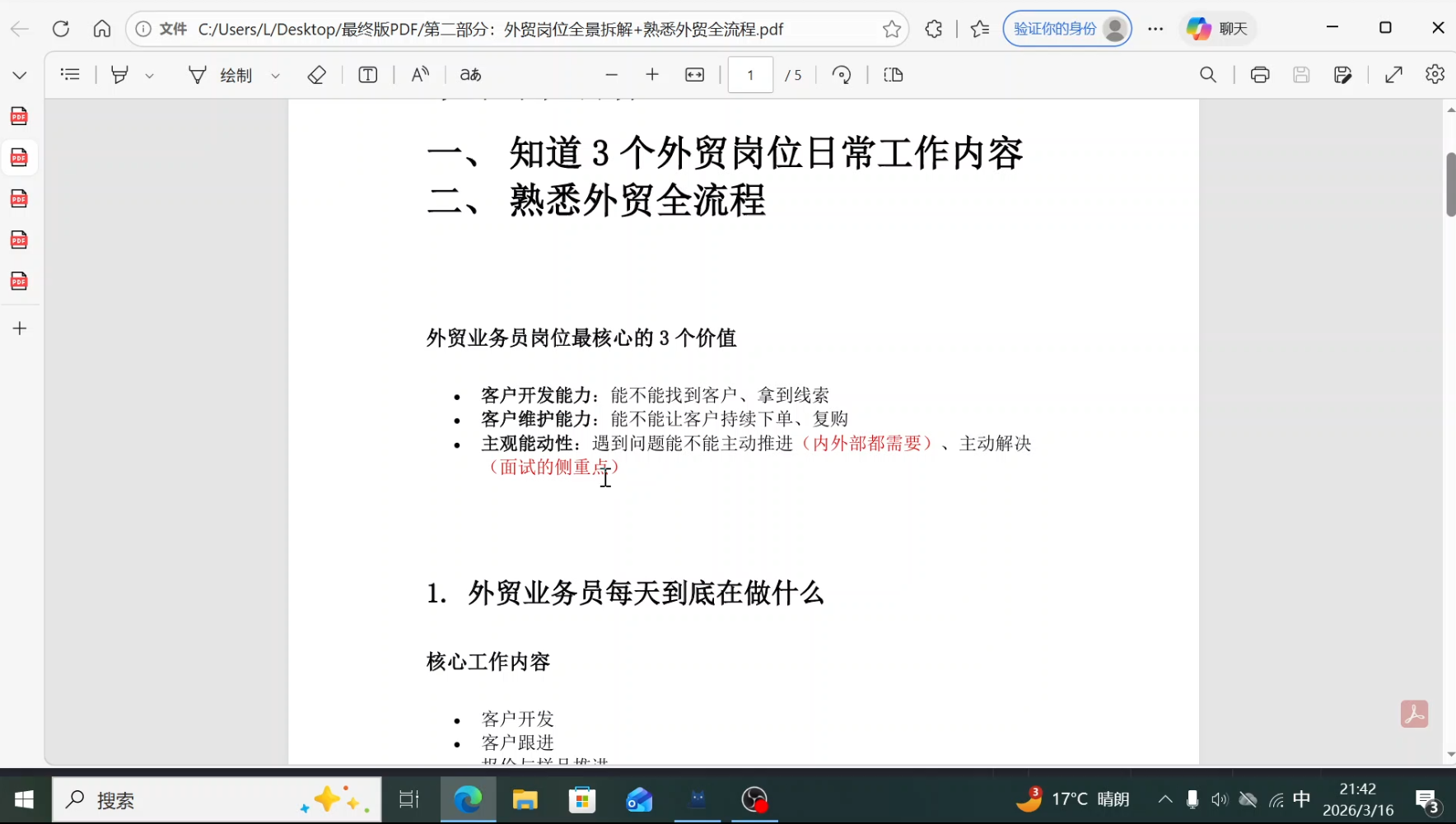Viewport: 1456px width, 824px height.
Task: Start Read aloud for the document
Action: coord(418,74)
